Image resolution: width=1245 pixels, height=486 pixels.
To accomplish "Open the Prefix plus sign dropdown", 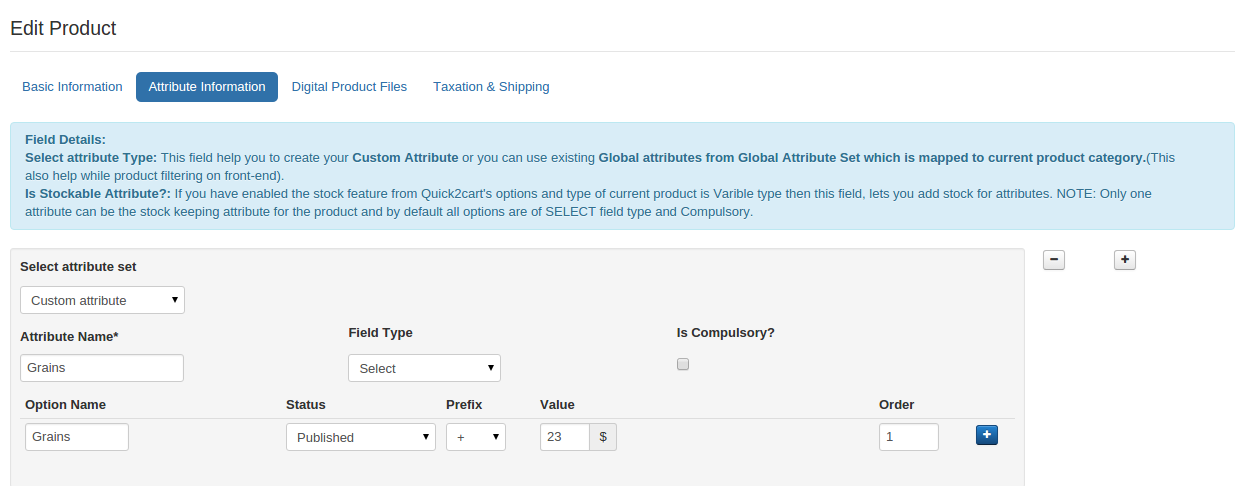I will point(475,437).
